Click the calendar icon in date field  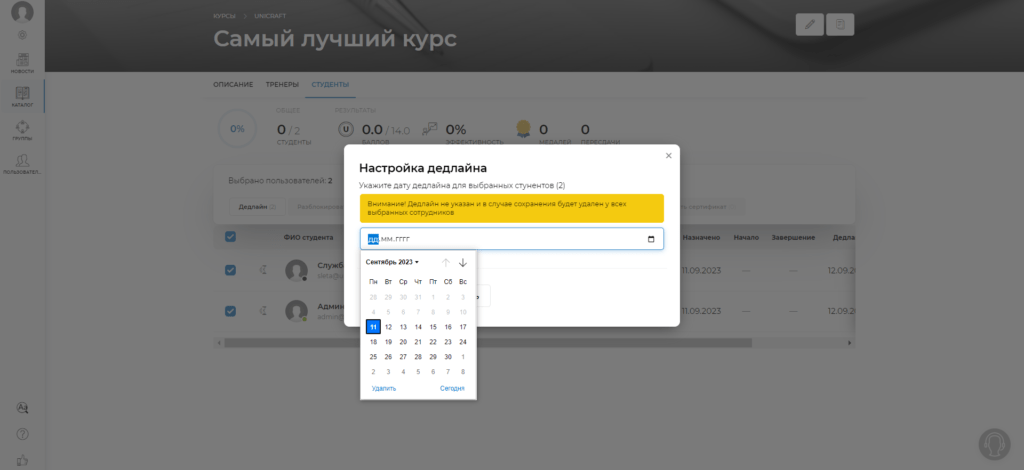(x=651, y=239)
